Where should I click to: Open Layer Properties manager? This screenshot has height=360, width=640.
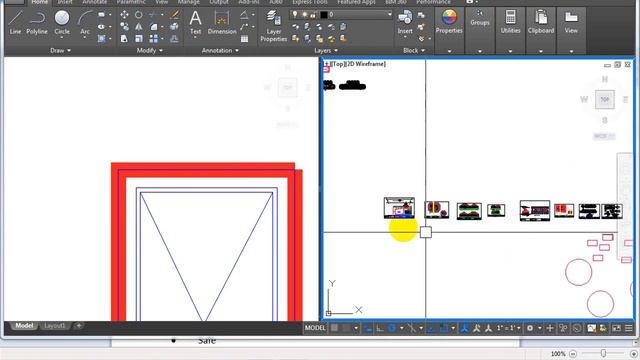pyautogui.click(x=273, y=26)
